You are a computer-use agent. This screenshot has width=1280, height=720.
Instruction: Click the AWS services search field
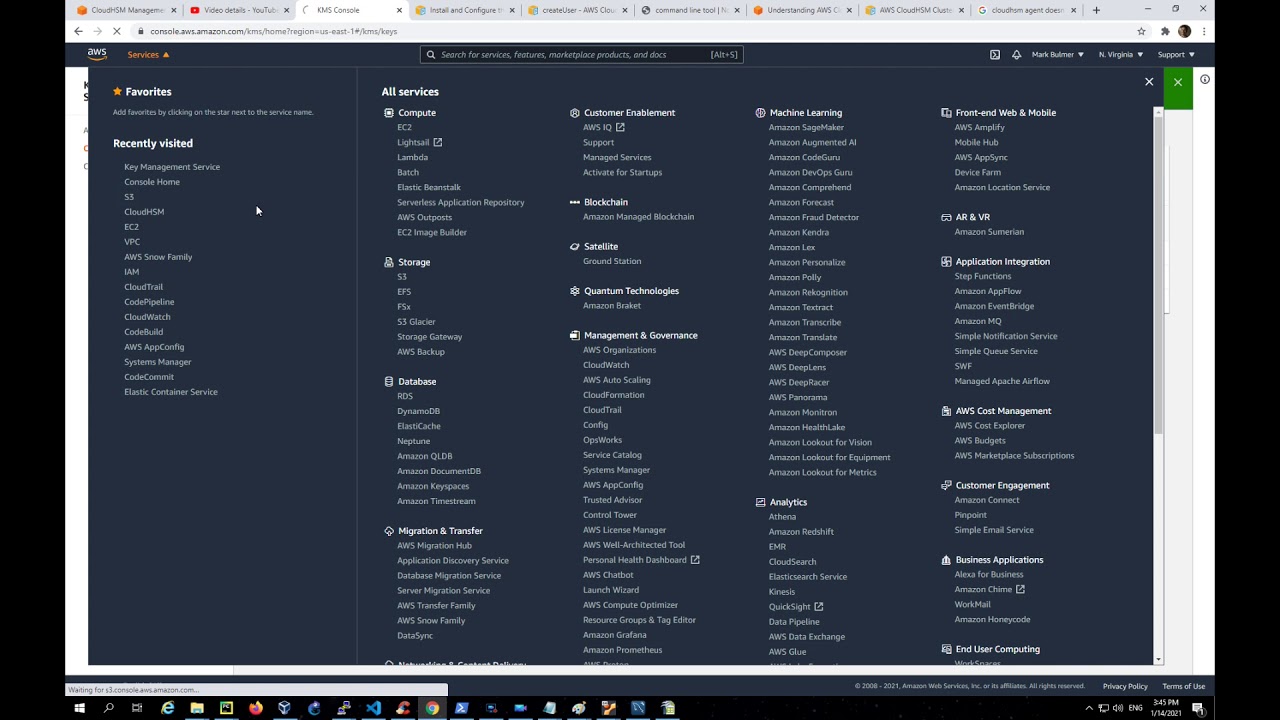pyautogui.click(x=582, y=55)
